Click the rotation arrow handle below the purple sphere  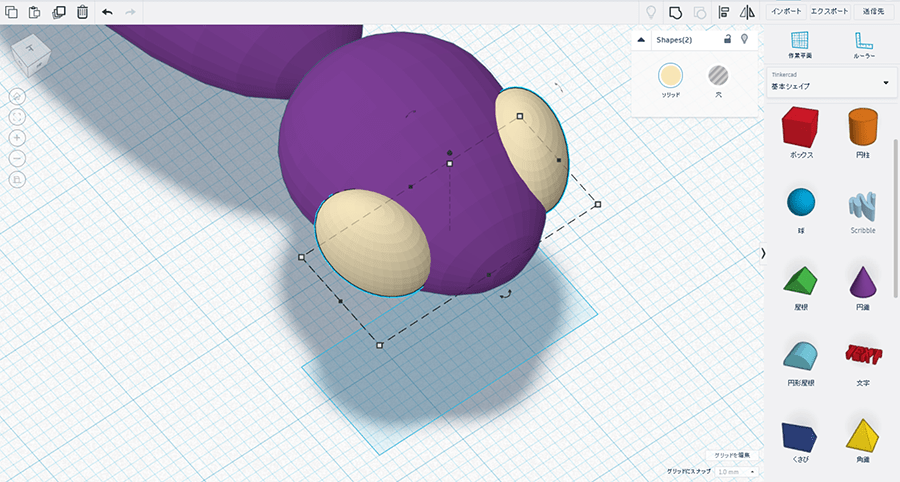506,294
